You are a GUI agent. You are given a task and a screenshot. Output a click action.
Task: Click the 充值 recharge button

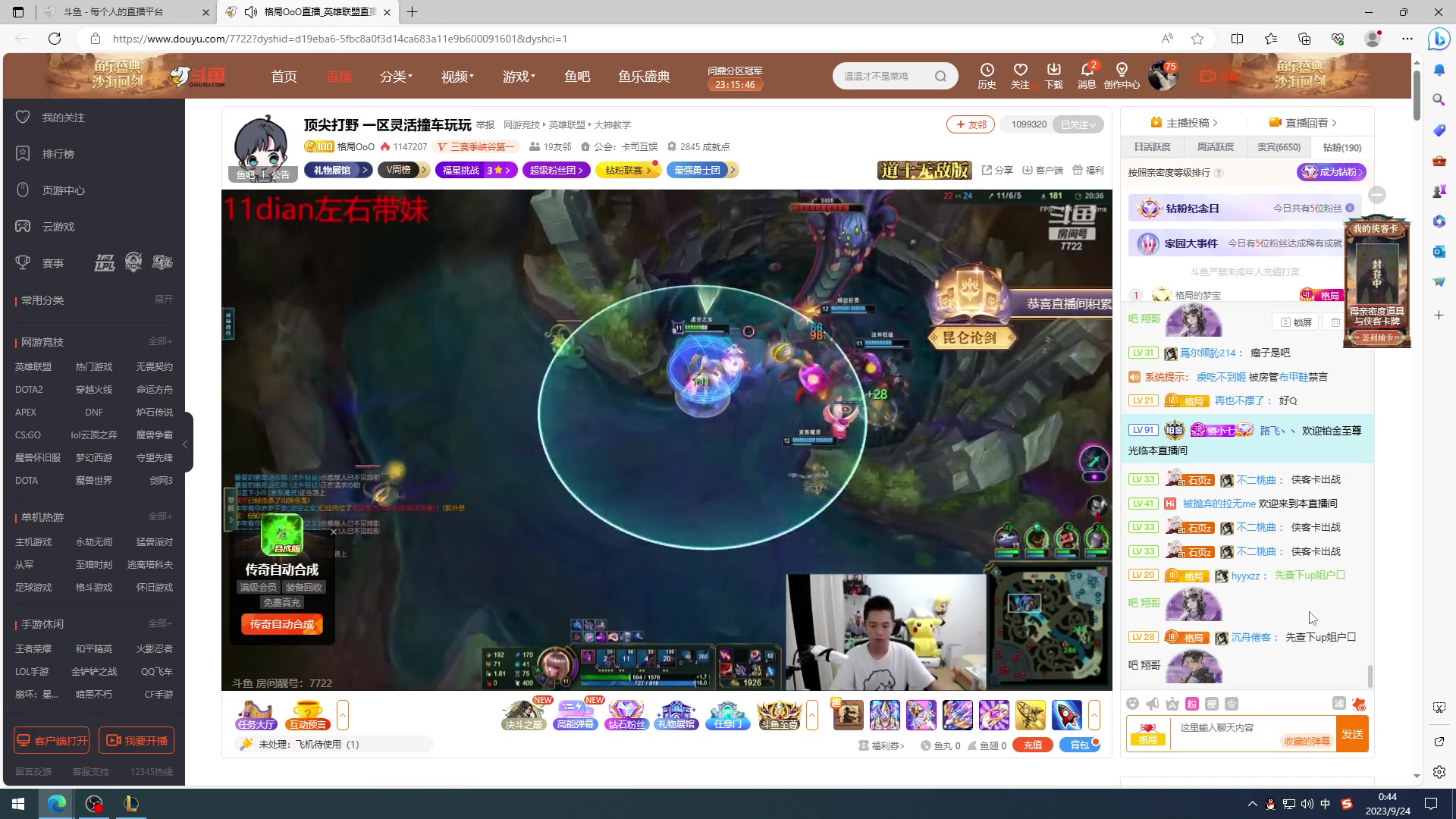(1032, 745)
